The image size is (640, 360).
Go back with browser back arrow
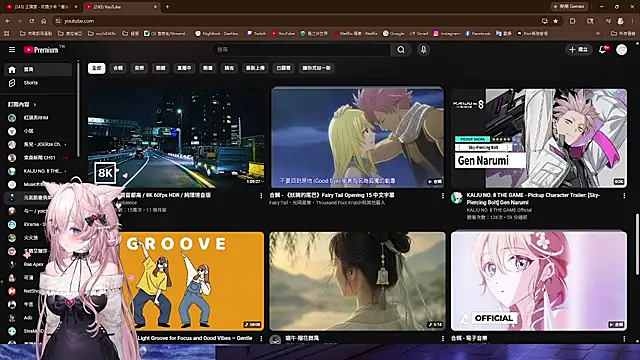click(x=8, y=21)
